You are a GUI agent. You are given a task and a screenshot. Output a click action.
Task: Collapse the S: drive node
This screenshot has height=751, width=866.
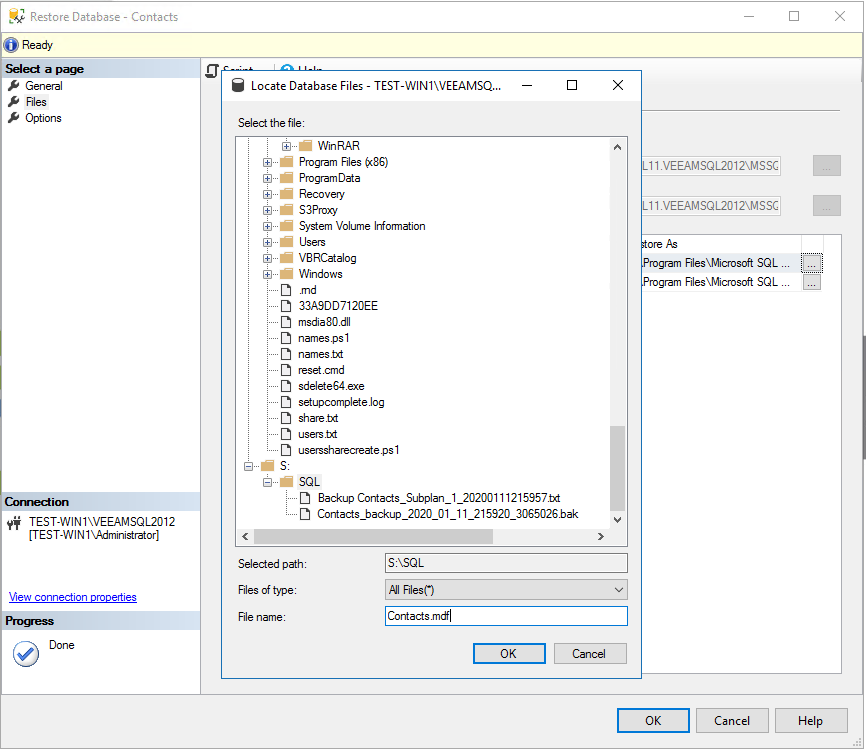click(249, 467)
